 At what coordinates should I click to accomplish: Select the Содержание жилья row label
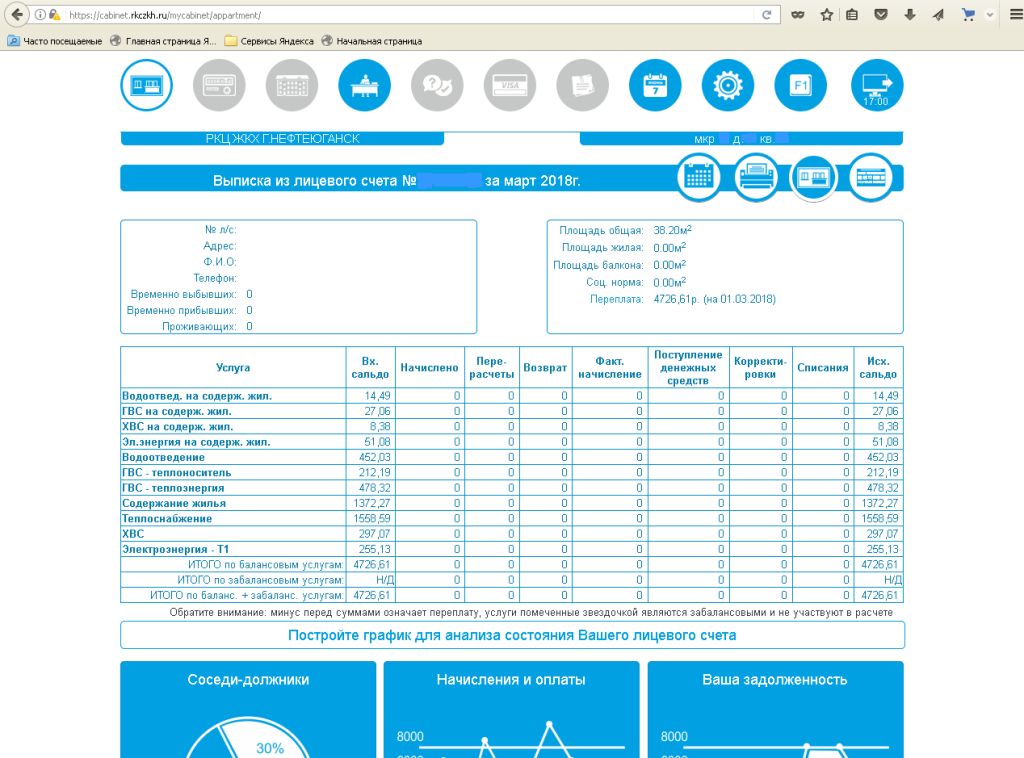(174, 503)
